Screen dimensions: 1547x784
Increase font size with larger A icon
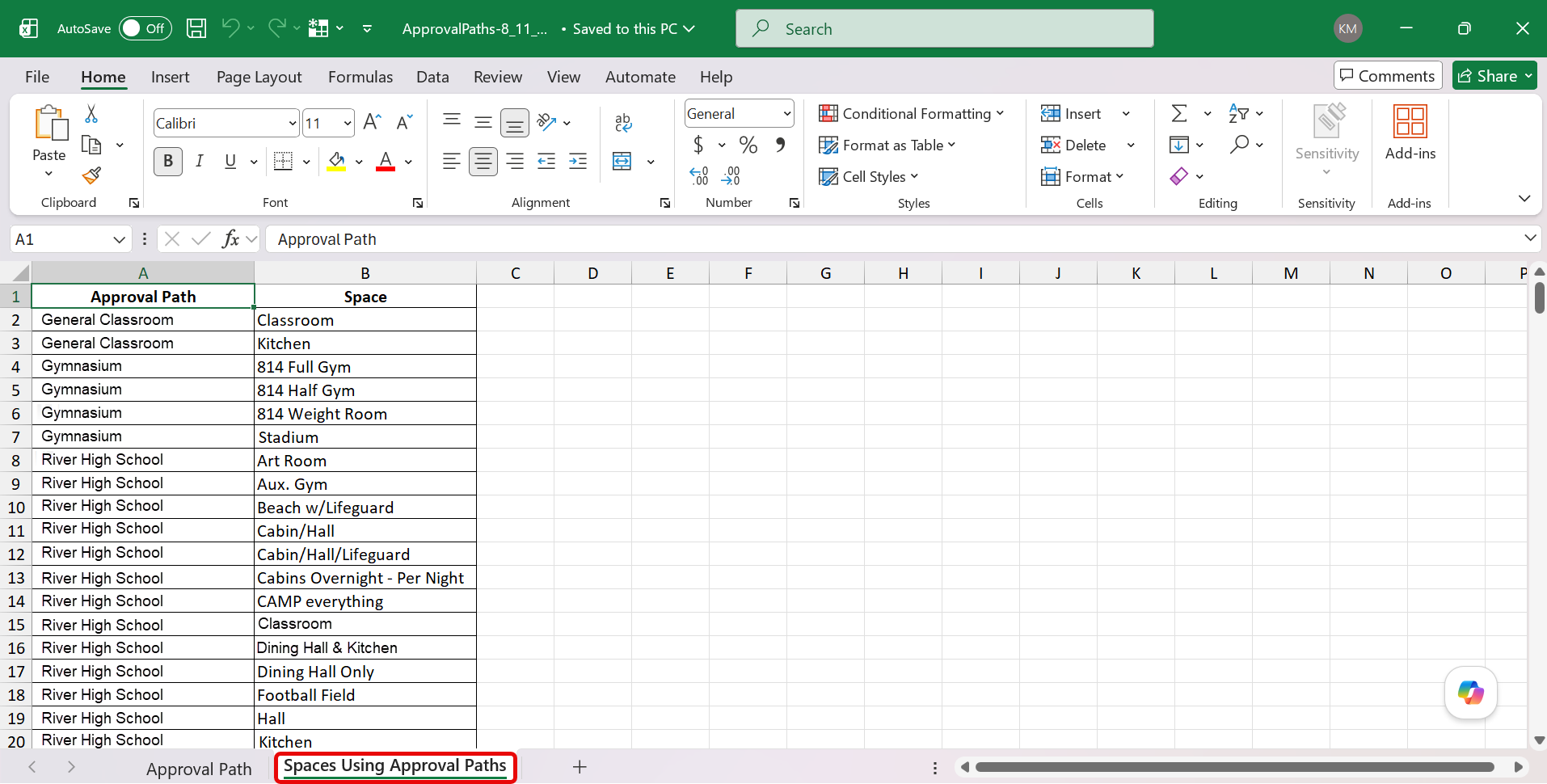(x=372, y=122)
